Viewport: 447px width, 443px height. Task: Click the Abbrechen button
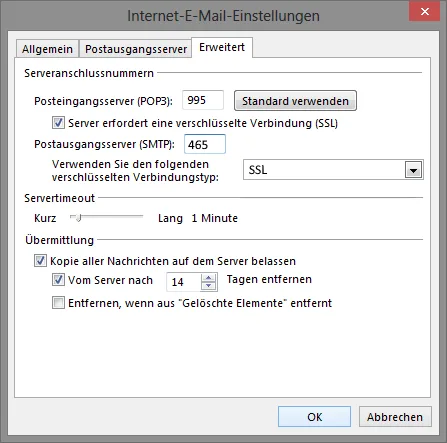click(x=395, y=416)
